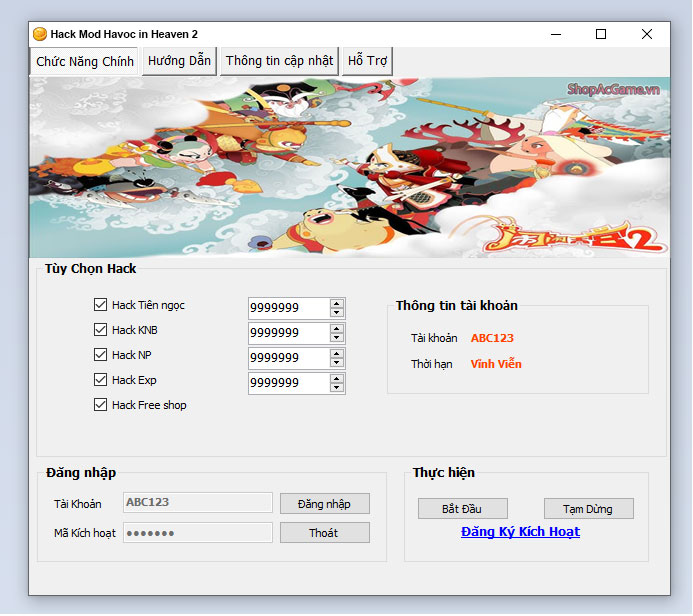Click the Hack NP value field
Screen dimensions: 693x616
pyautogui.click(x=289, y=358)
